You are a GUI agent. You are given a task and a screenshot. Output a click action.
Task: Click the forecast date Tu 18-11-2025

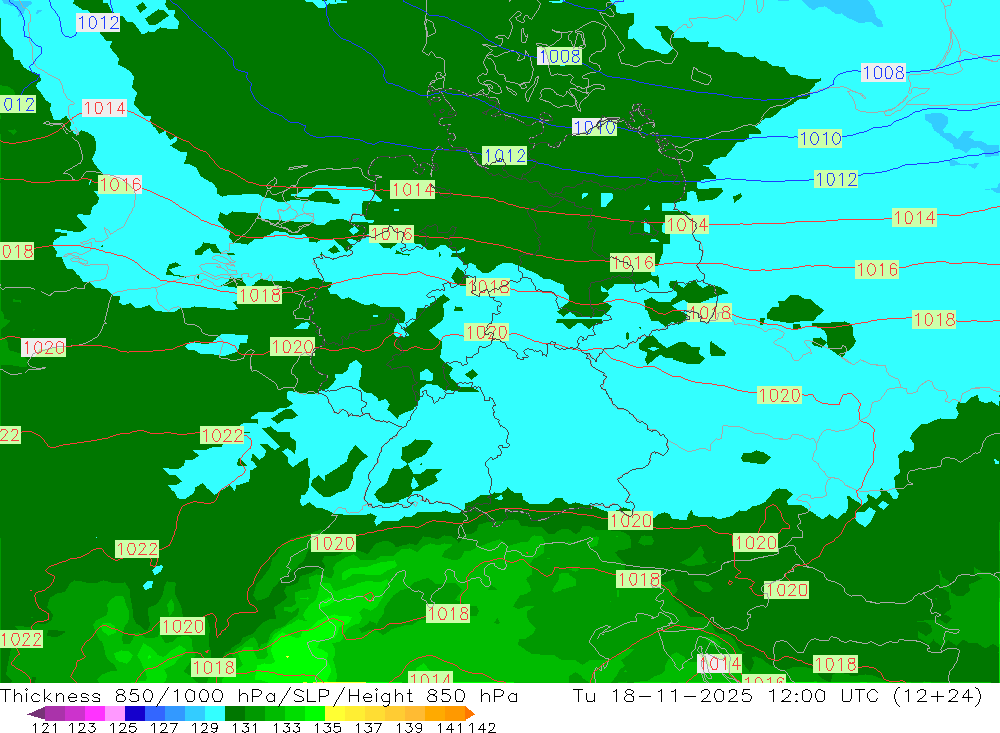tap(660, 696)
